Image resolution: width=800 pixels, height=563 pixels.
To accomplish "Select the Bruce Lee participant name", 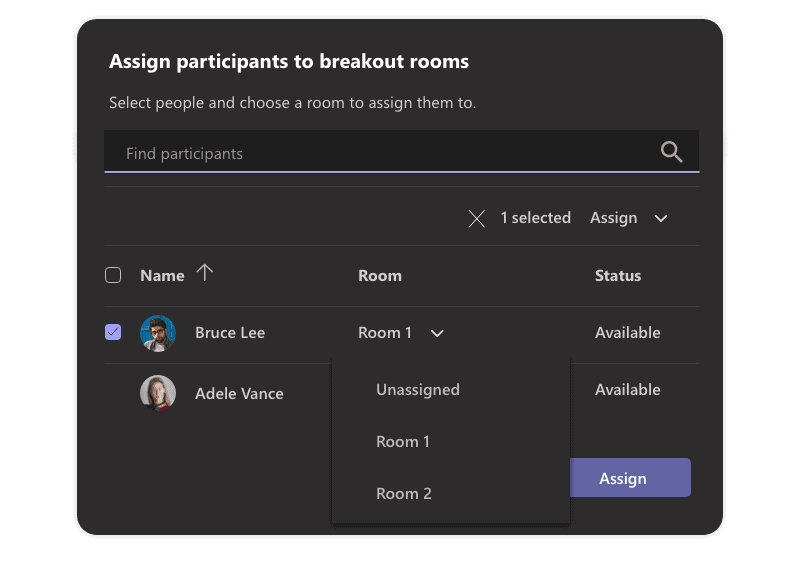I will pyautogui.click(x=230, y=333).
